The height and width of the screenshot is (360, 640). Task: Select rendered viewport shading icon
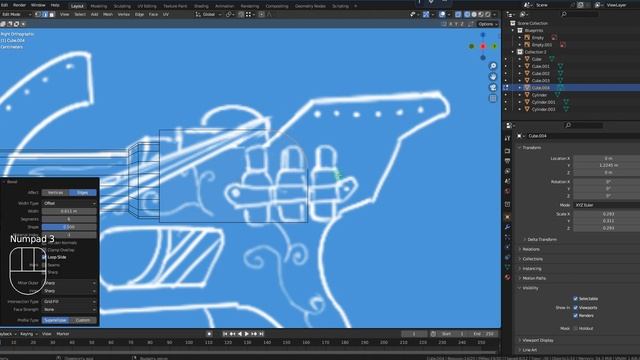coord(488,14)
